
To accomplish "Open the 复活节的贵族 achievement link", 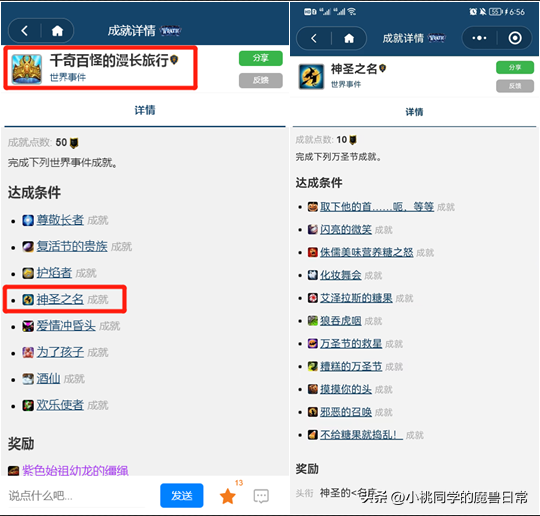I will tap(72, 247).
